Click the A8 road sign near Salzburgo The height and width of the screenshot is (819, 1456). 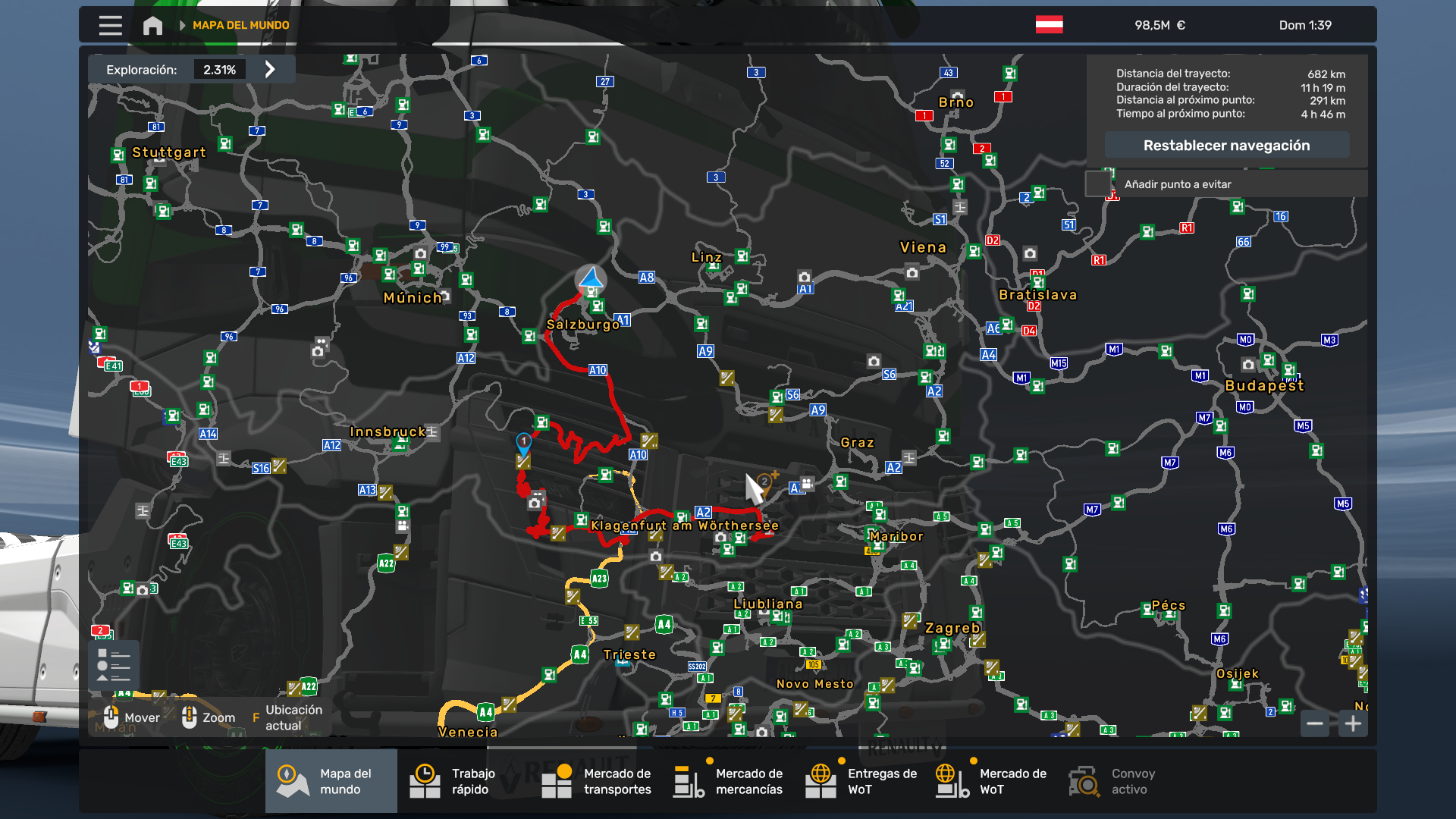coord(646,278)
